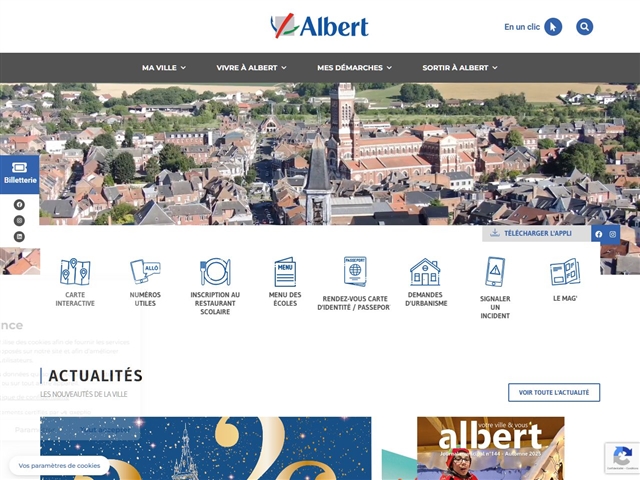Open the Carte interactive map icon
The height and width of the screenshot is (480, 640).
point(75,272)
